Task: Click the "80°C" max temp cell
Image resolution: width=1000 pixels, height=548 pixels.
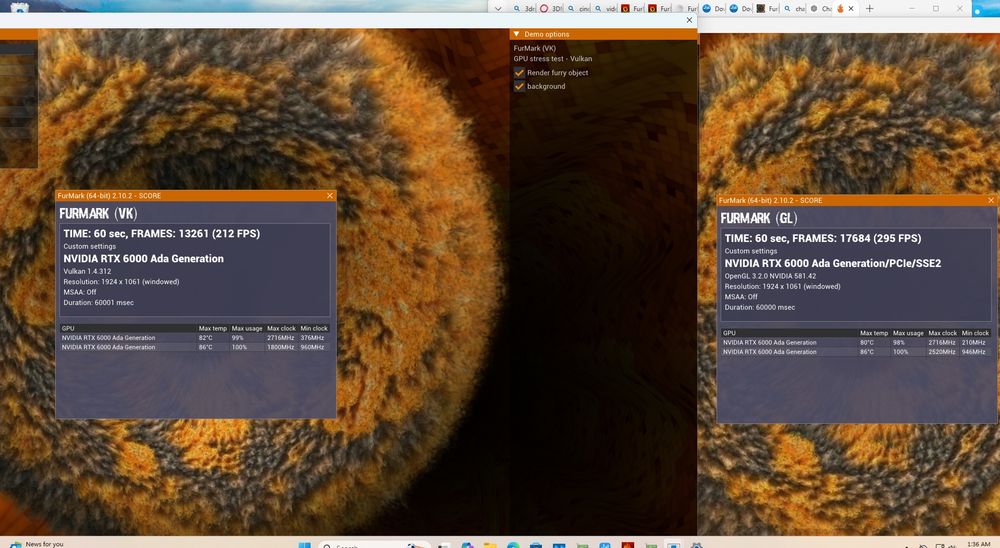Action: coord(867,343)
